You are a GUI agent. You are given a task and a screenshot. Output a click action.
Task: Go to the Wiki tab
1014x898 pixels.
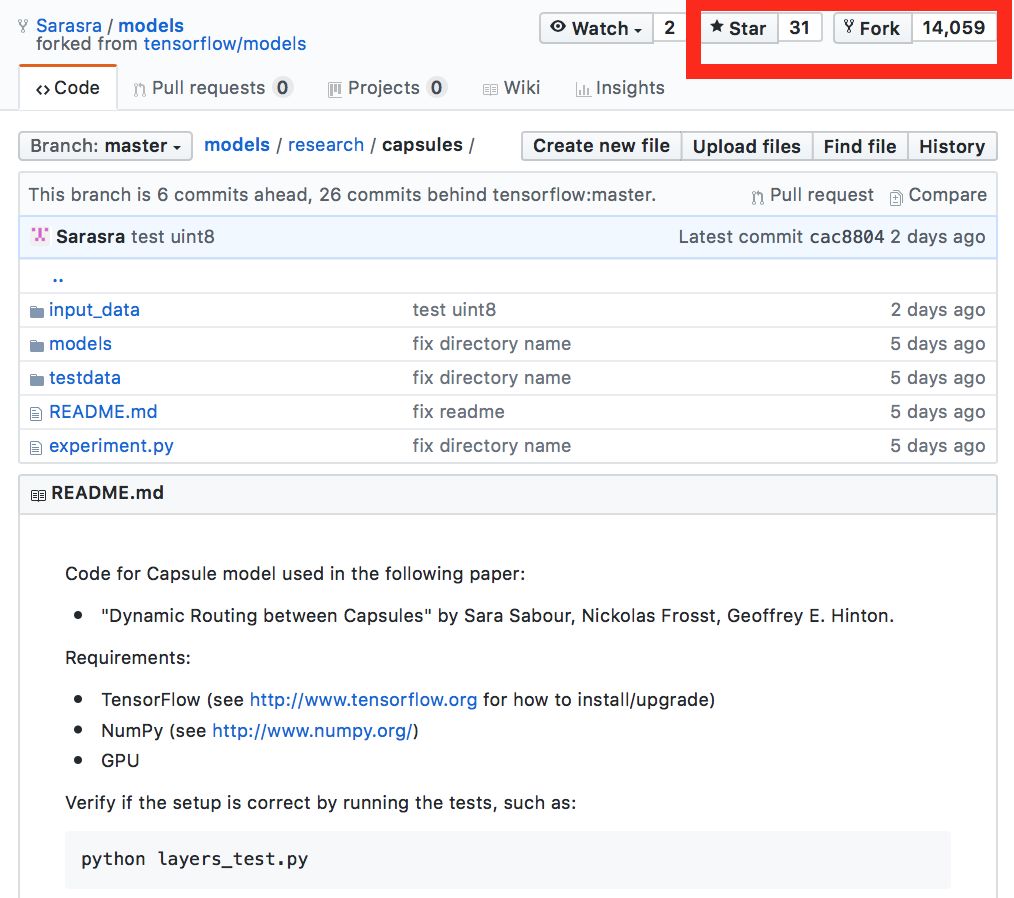pyautogui.click(x=510, y=88)
